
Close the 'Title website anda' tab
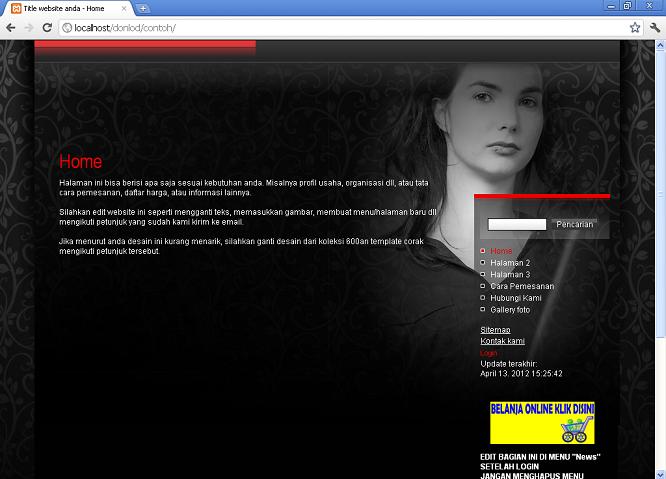pyautogui.click(x=124, y=8)
